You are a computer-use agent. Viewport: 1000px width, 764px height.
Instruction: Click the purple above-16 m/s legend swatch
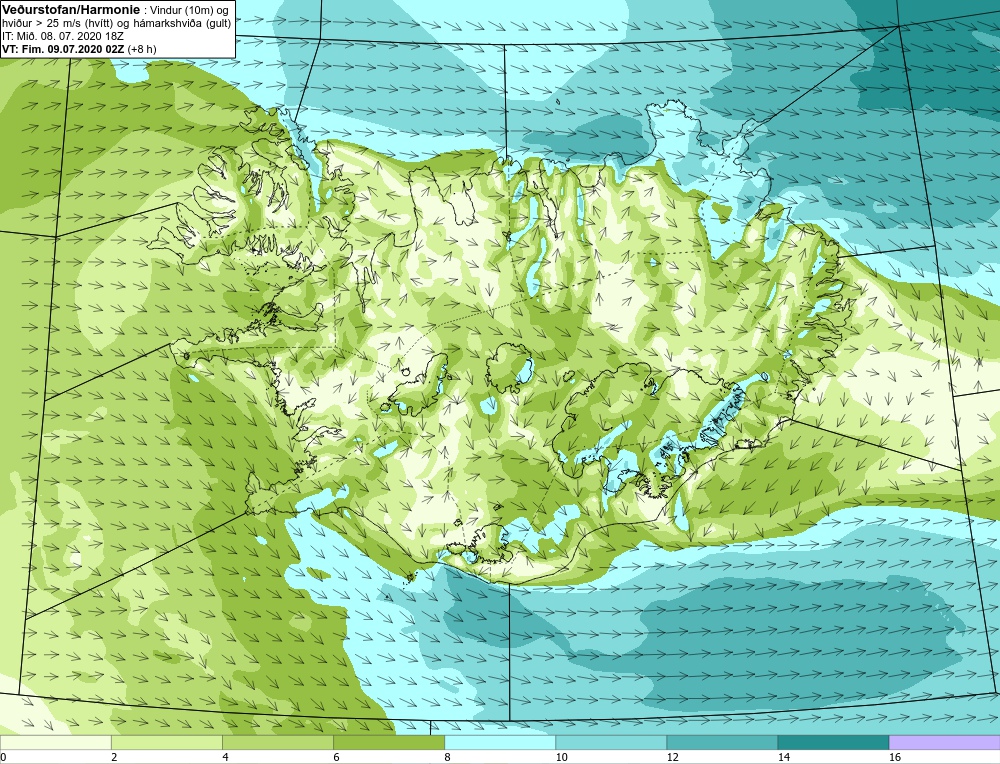point(945,742)
